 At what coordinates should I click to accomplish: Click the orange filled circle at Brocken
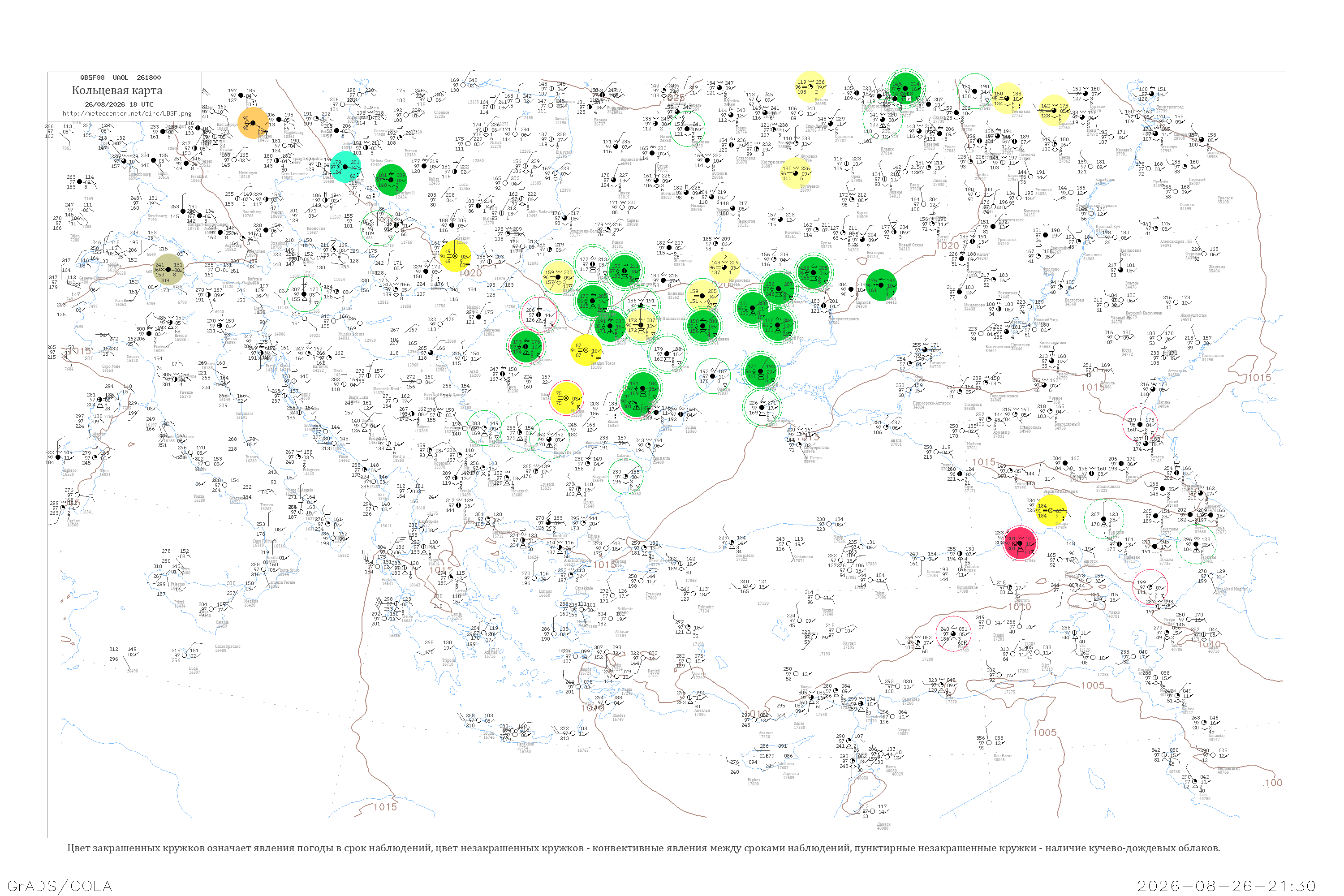tap(253, 123)
